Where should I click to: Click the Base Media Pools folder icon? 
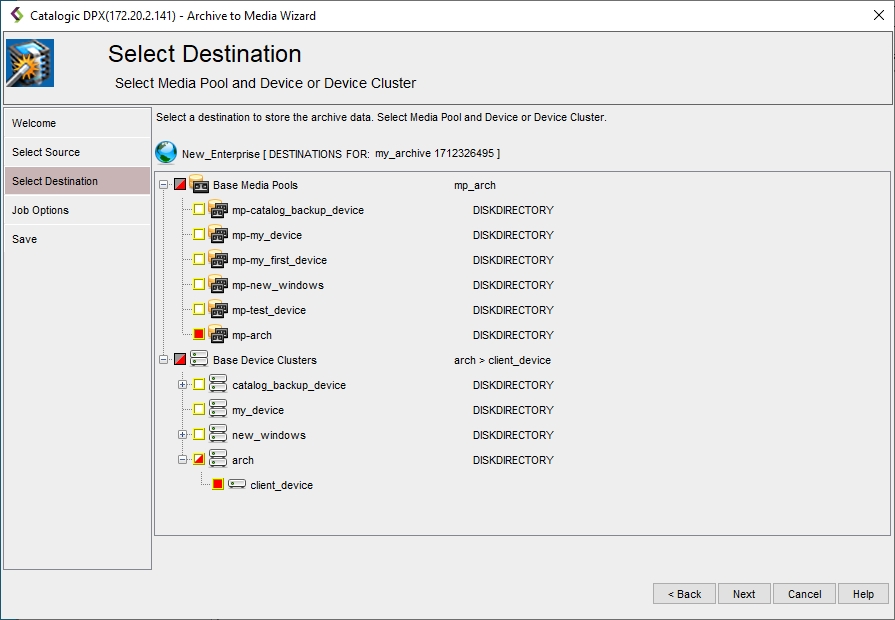[198, 185]
